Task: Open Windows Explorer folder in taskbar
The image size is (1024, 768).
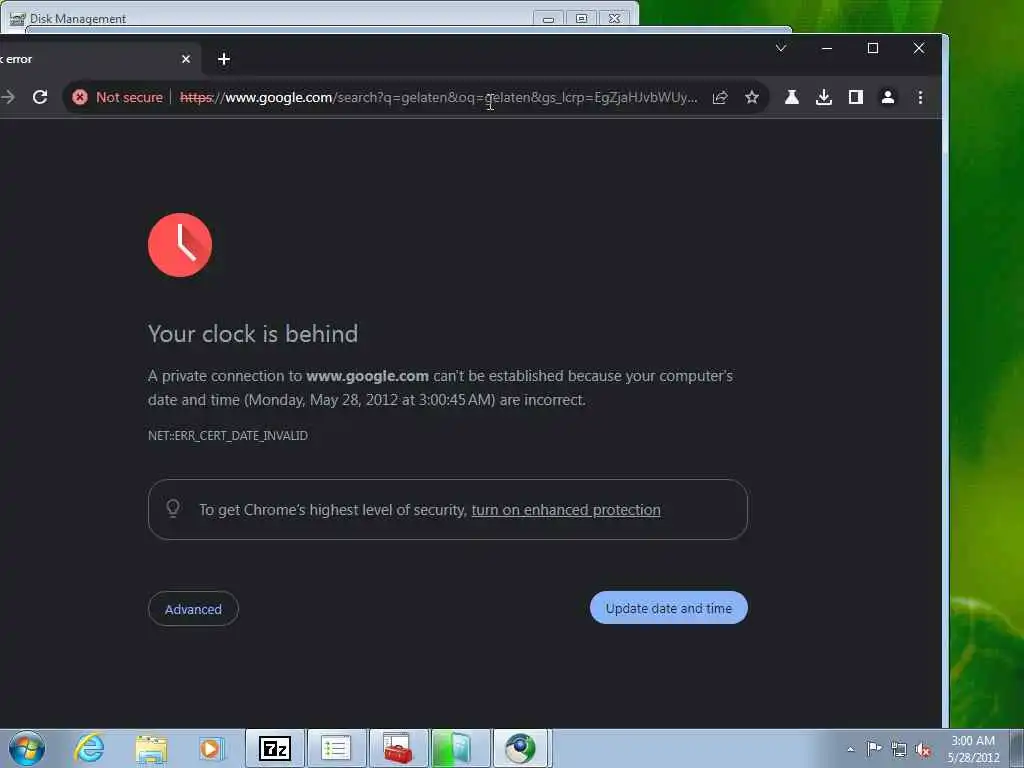Action: pos(152,749)
